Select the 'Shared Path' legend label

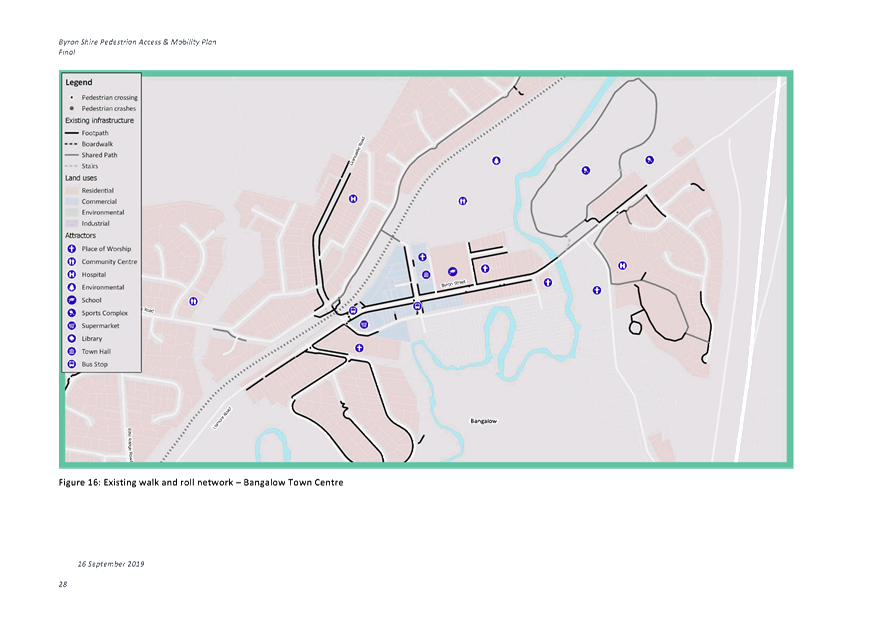click(x=99, y=155)
